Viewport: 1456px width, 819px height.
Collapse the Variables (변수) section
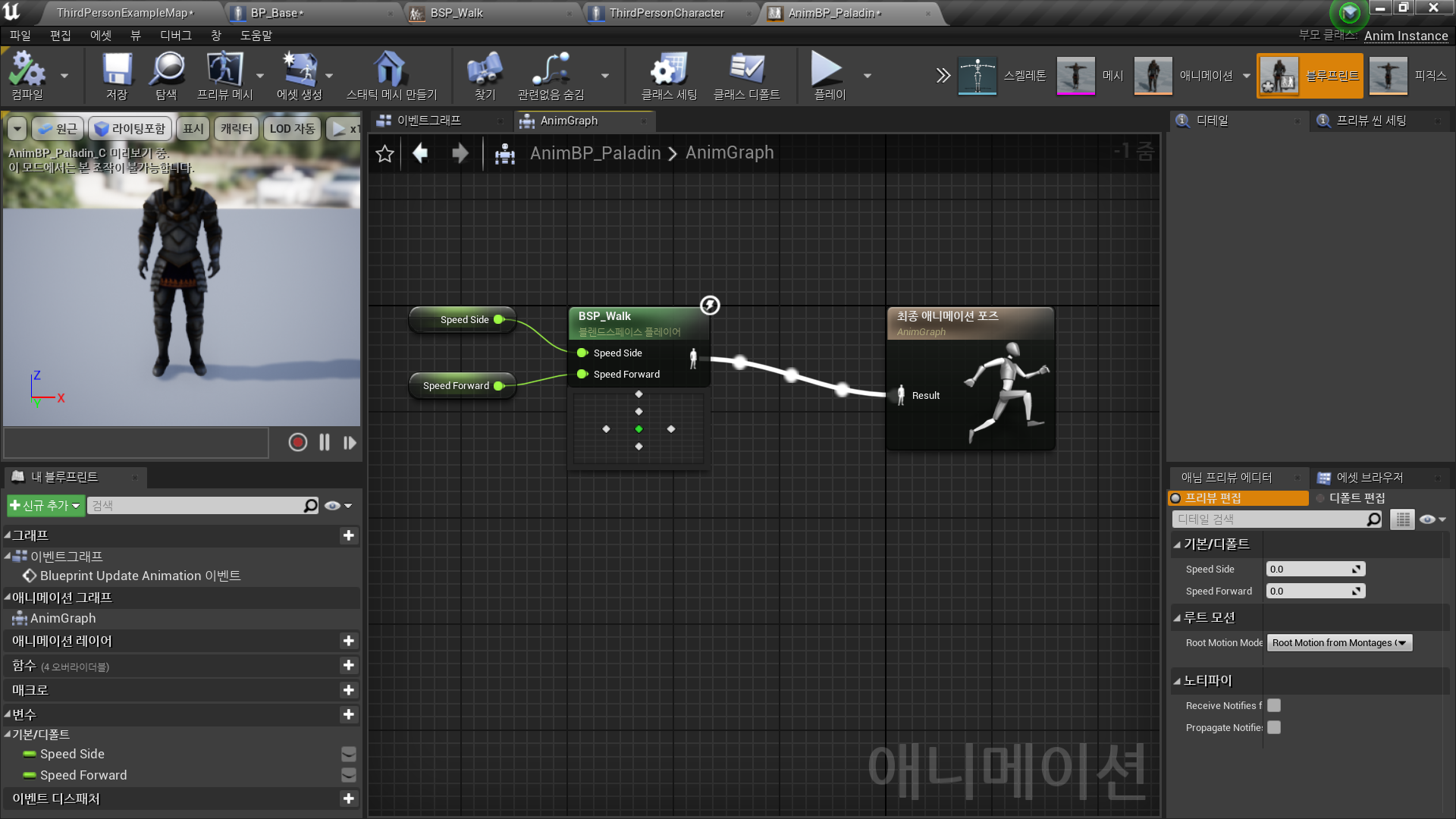(8, 714)
